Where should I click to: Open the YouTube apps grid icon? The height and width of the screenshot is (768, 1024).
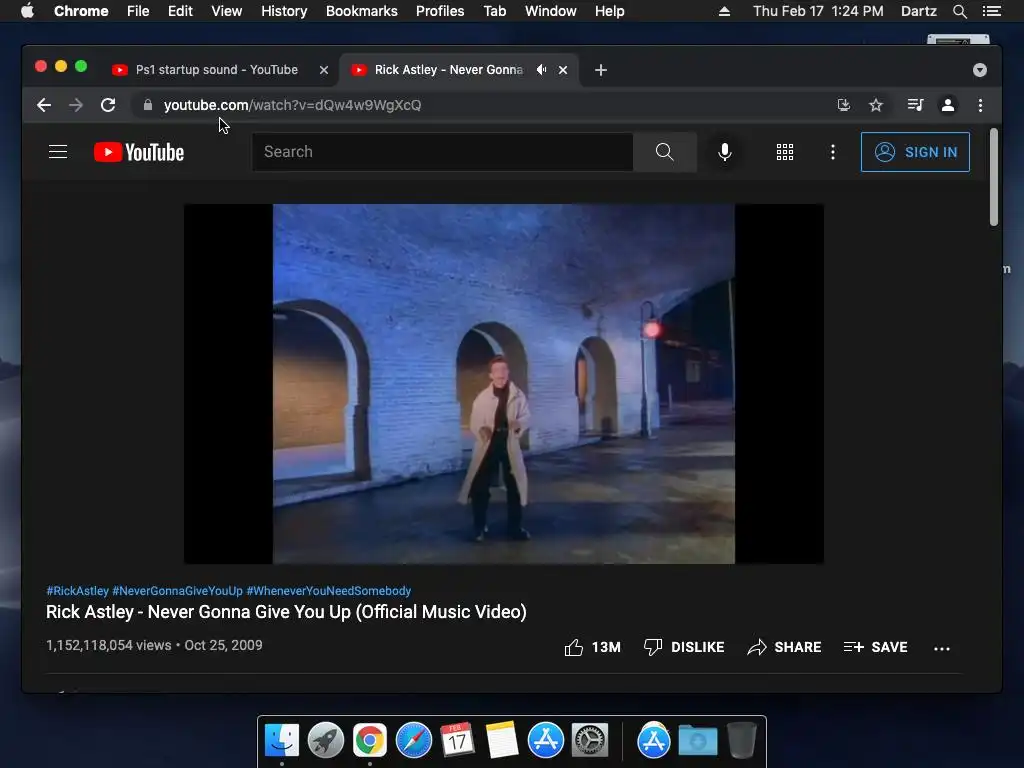tap(785, 152)
